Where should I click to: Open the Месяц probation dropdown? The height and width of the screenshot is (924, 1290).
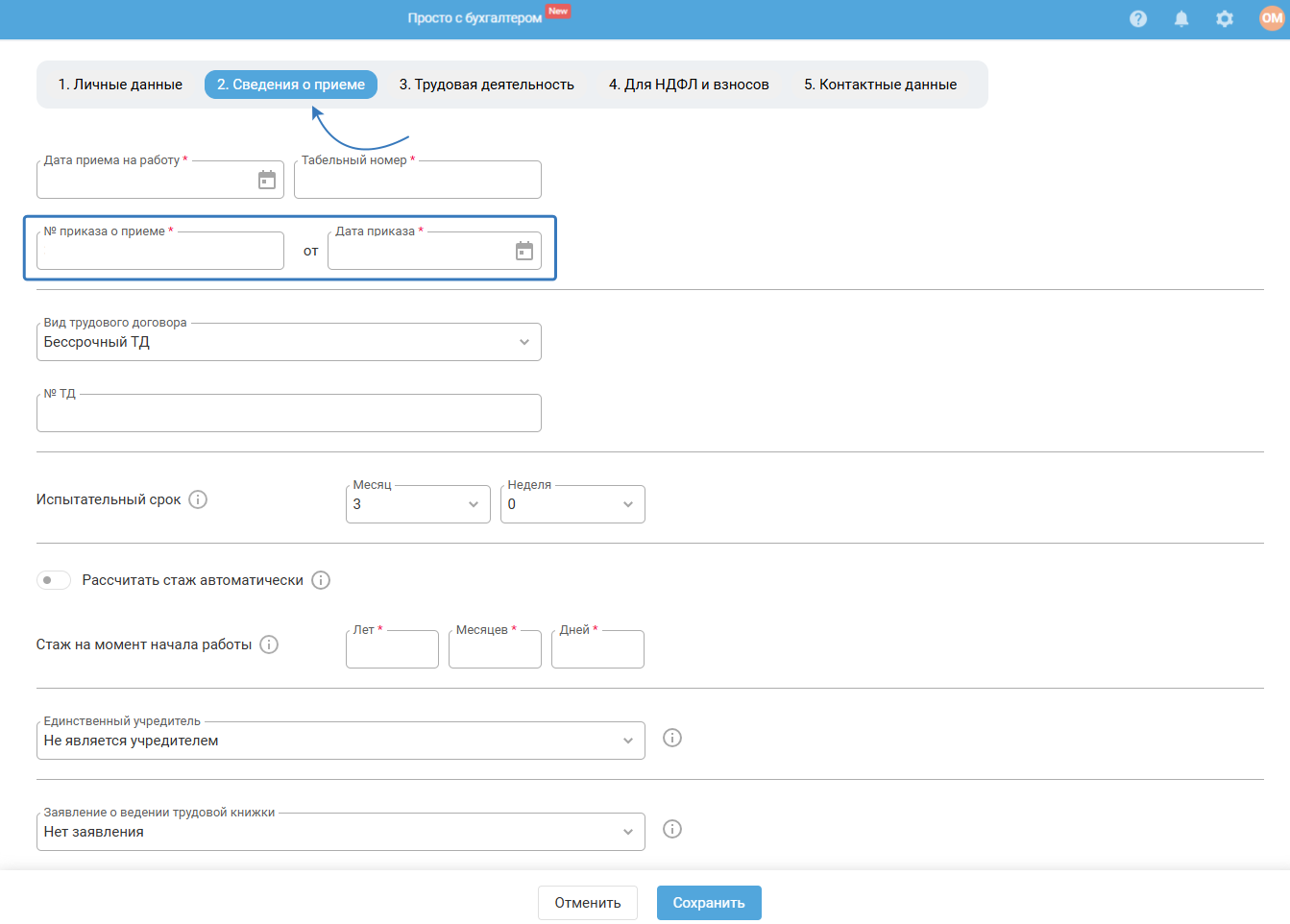point(418,504)
